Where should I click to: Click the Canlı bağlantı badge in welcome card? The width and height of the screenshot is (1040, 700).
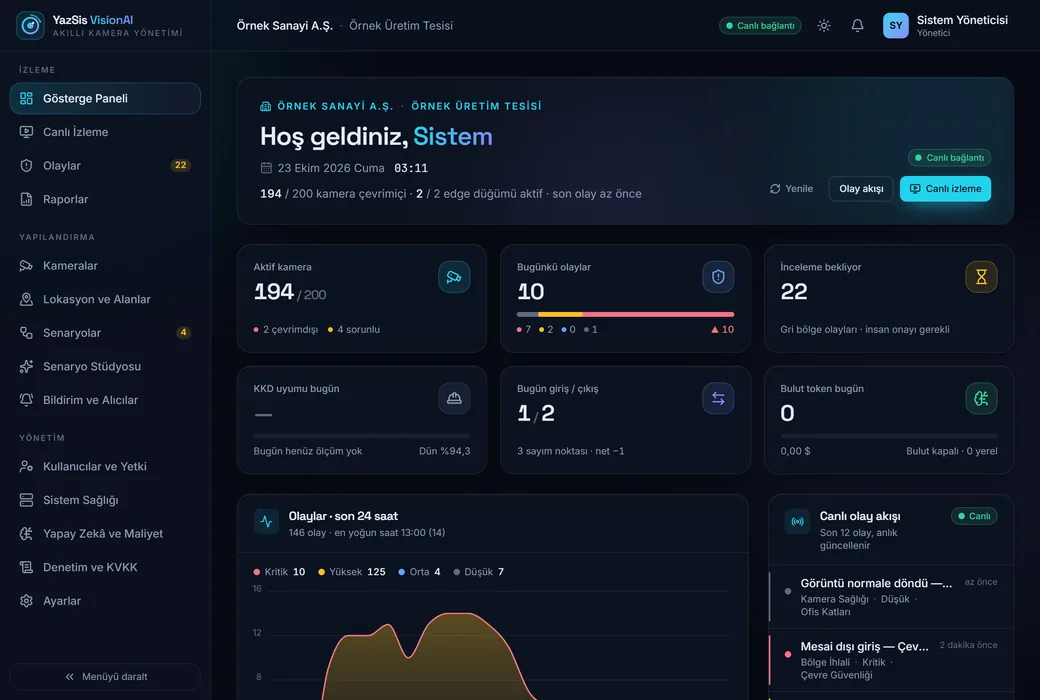(x=949, y=157)
